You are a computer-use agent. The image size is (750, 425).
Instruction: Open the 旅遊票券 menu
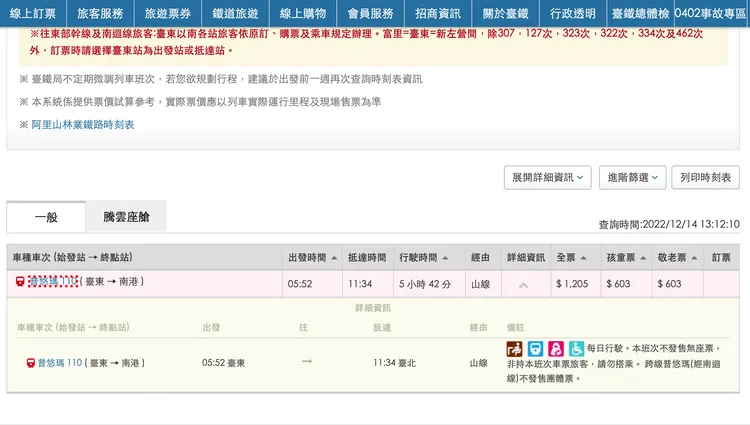(x=168, y=13)
